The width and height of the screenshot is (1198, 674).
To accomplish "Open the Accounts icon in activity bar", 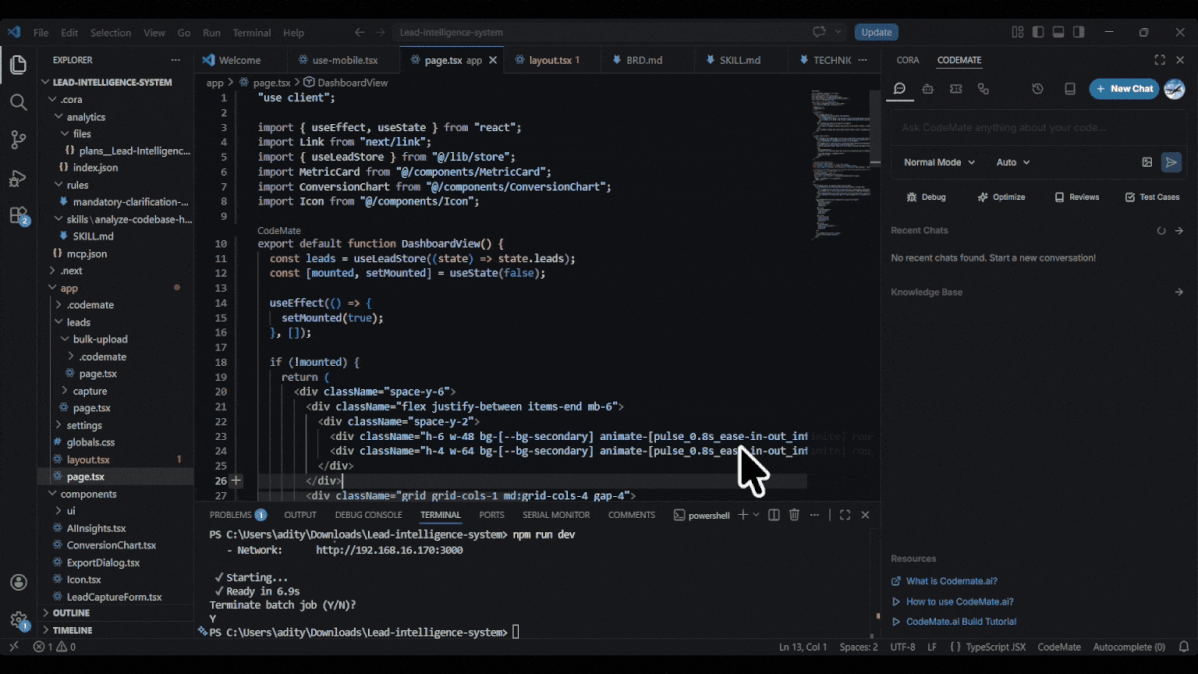I will coord(18,582).
